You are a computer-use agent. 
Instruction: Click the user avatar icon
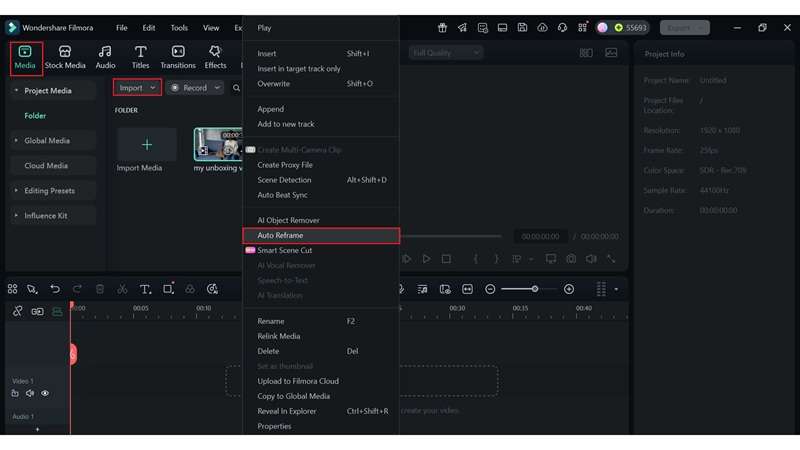(603, 28)
